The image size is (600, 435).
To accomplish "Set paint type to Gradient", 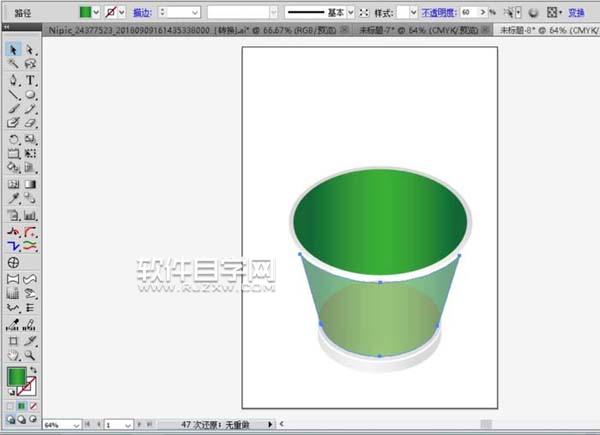I will pyautogui.click(x=22, y=406).
